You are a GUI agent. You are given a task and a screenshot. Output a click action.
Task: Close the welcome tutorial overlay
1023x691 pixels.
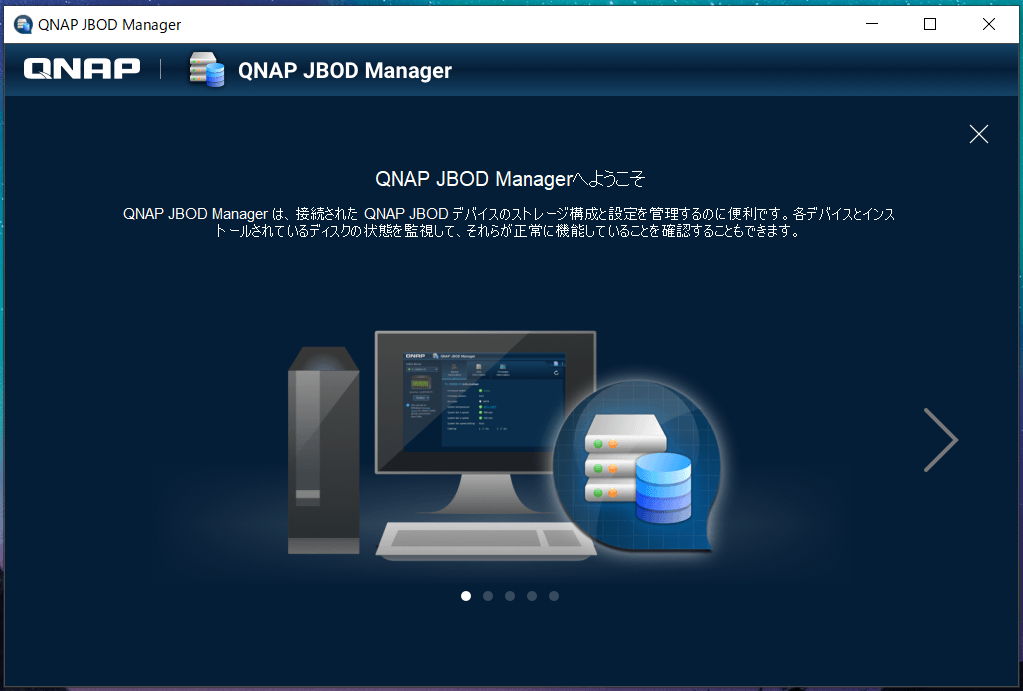[x=979, y=134]
